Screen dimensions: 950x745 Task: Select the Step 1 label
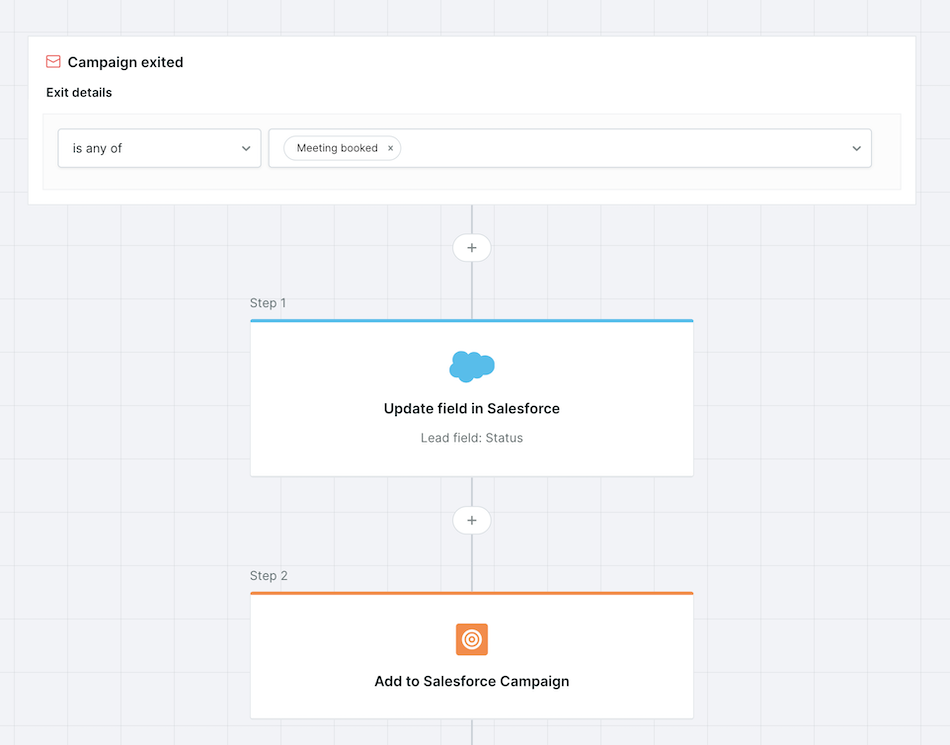pyautogui.click(x=268, y=303)
